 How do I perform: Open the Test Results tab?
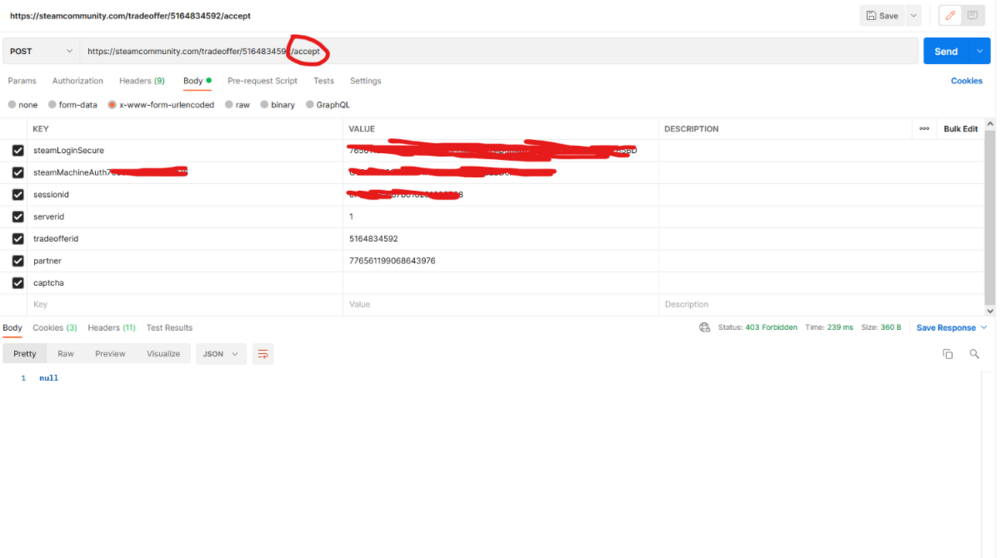169,328
